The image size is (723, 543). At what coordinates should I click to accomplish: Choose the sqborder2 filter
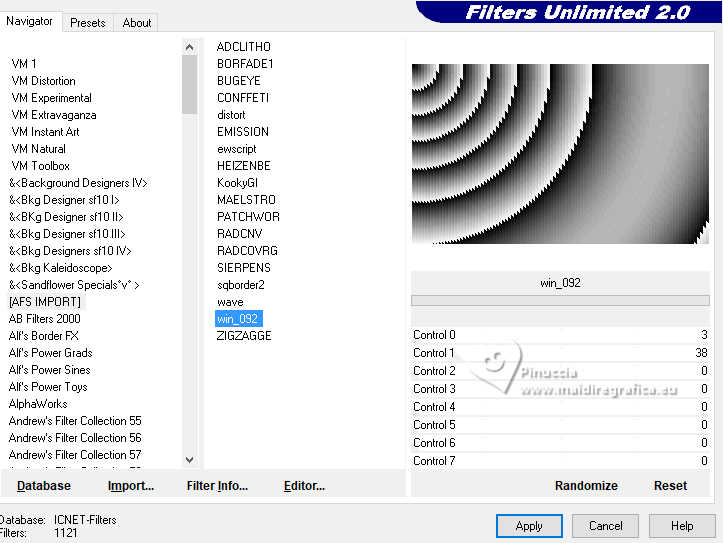(x=241, y=285)
